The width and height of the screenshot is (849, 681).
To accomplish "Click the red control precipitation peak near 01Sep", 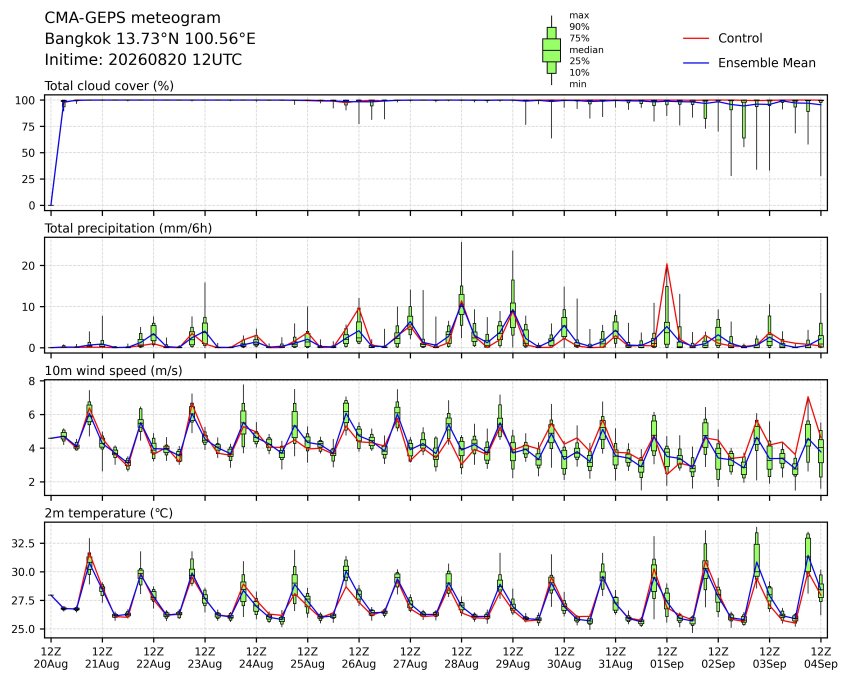I will point(667,265).
